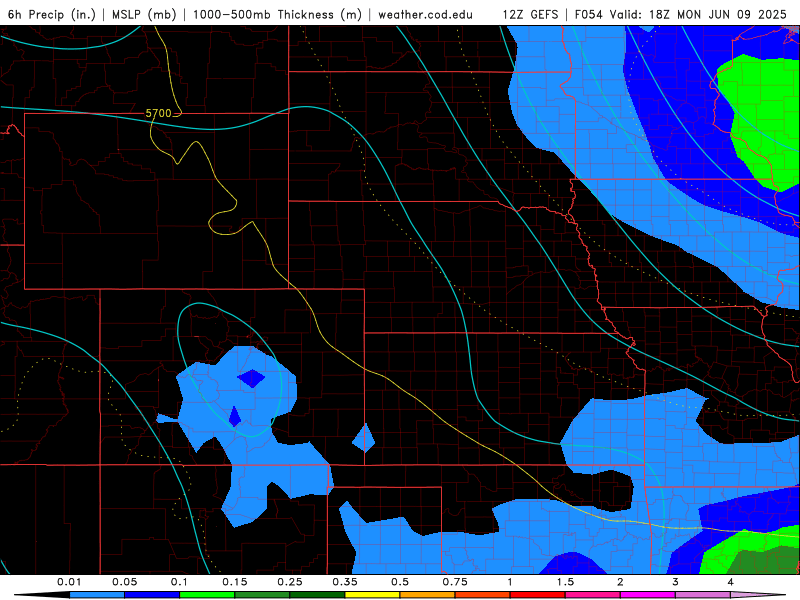Click the "1000-500mb Thickness (m)" title text
The height and width of the screenshot is (600, 800).
277,14
